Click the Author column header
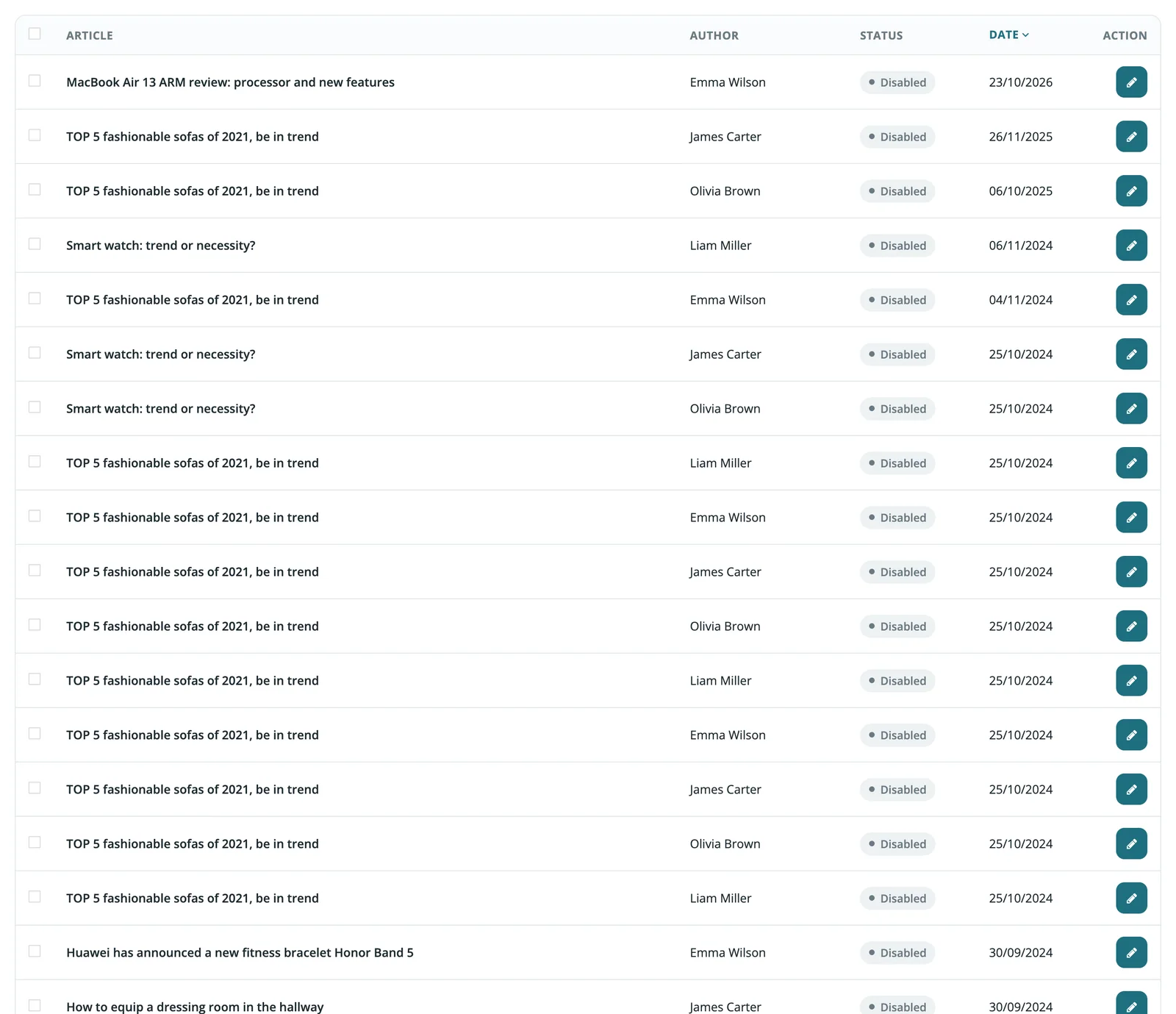The width and height of the screenshot is (1176, 1014). [x=714, y=35]
